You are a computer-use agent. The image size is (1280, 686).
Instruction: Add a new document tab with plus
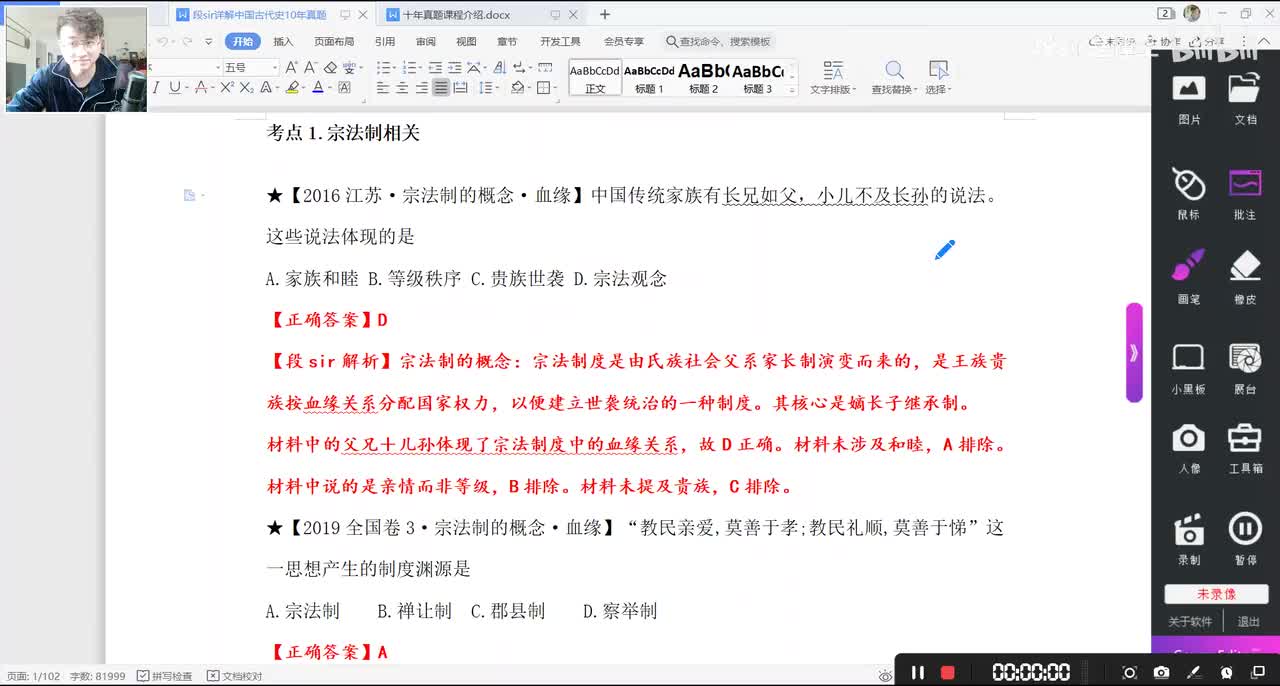(604, 14)
